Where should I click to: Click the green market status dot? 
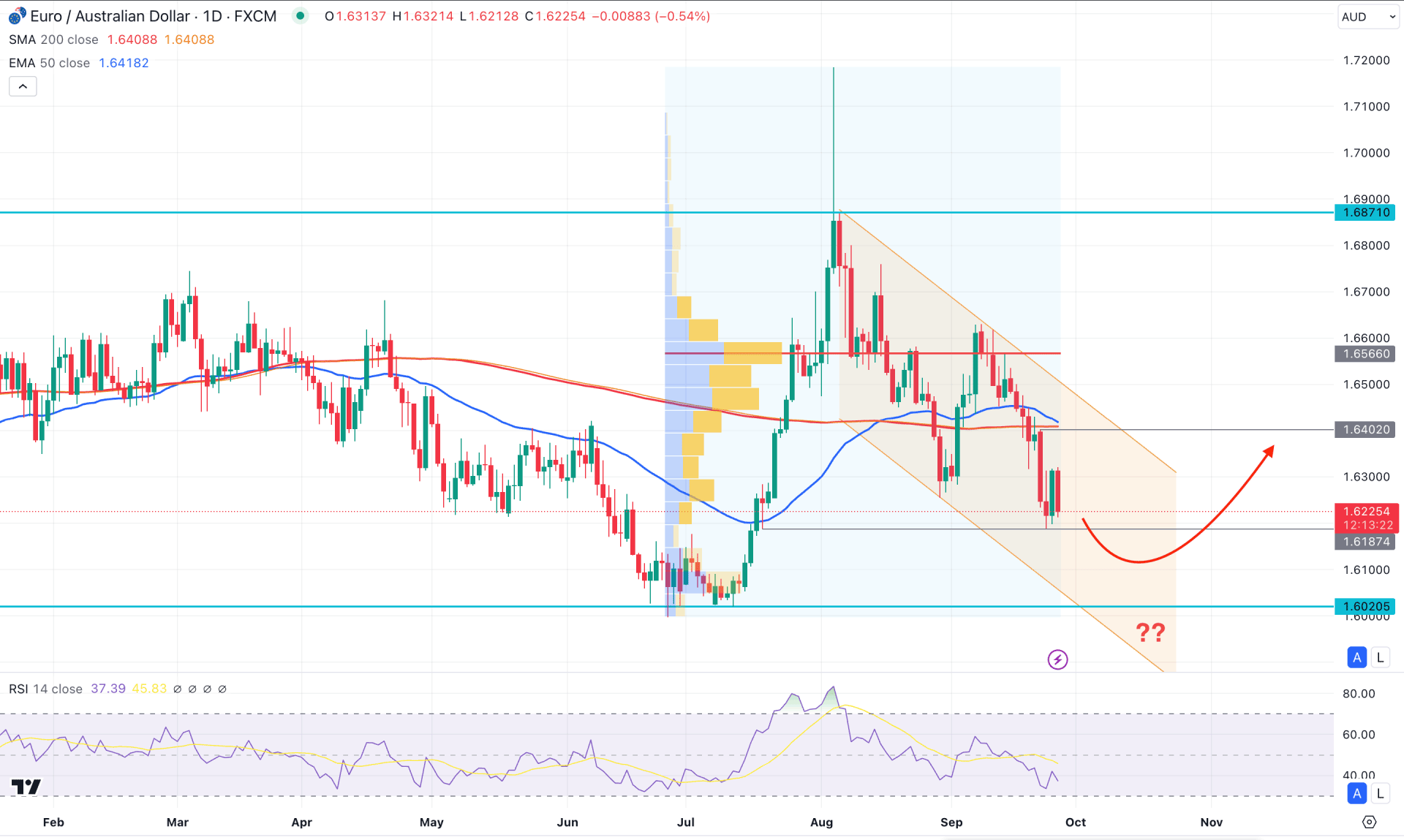click(x=300, y=15)
